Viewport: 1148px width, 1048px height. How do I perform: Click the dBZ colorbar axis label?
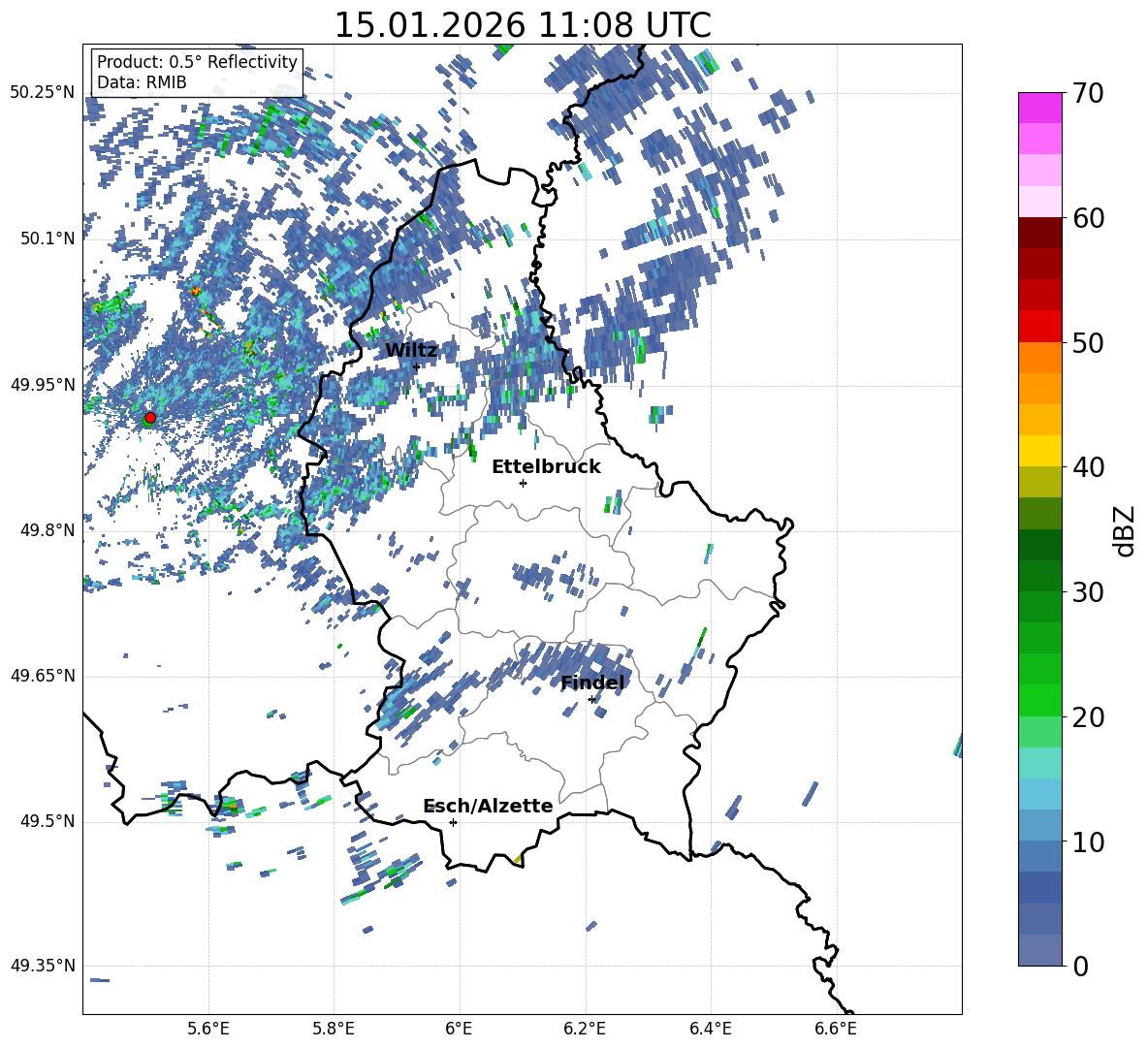point(1125,530)
